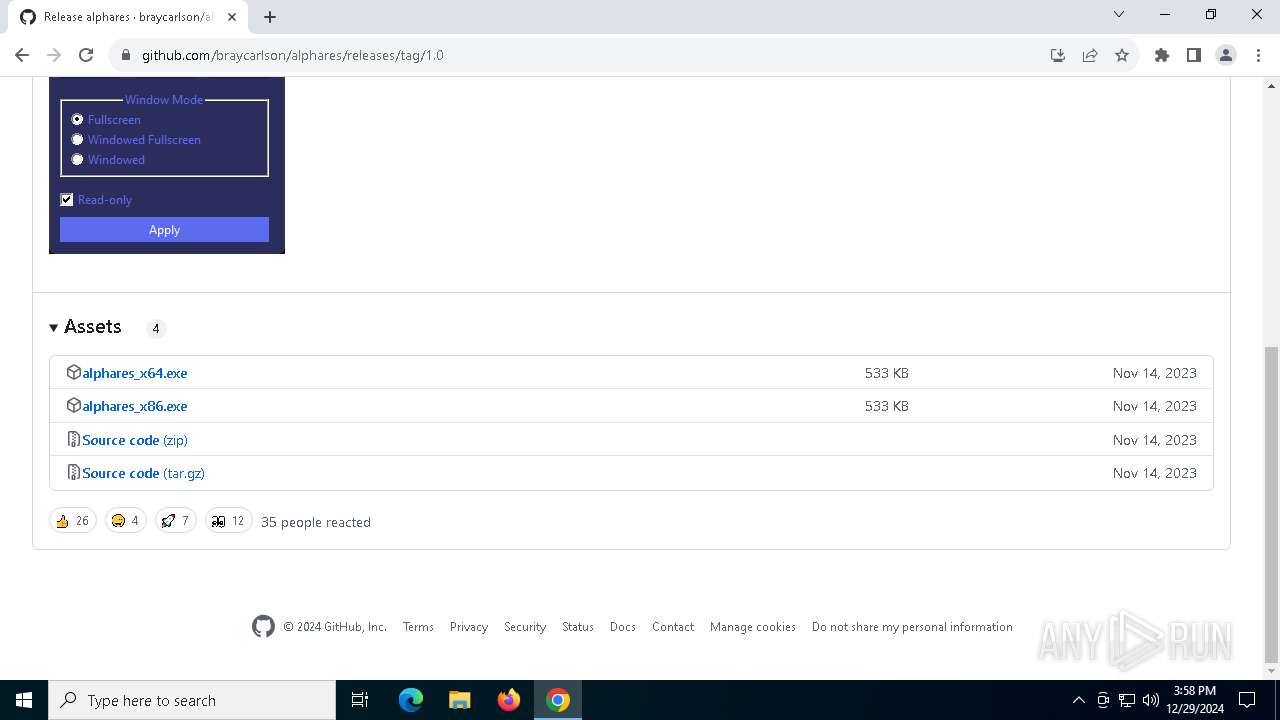Image resolution: width=1280 pixels, height=720 pixels.
Task: Download Source code (zip)
Action: tap(135, 440)
